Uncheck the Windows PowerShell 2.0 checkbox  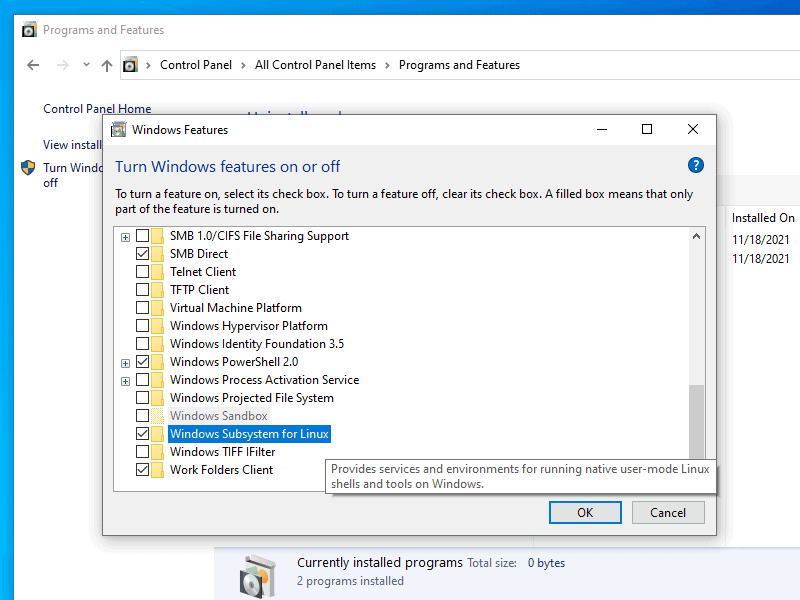142,362
